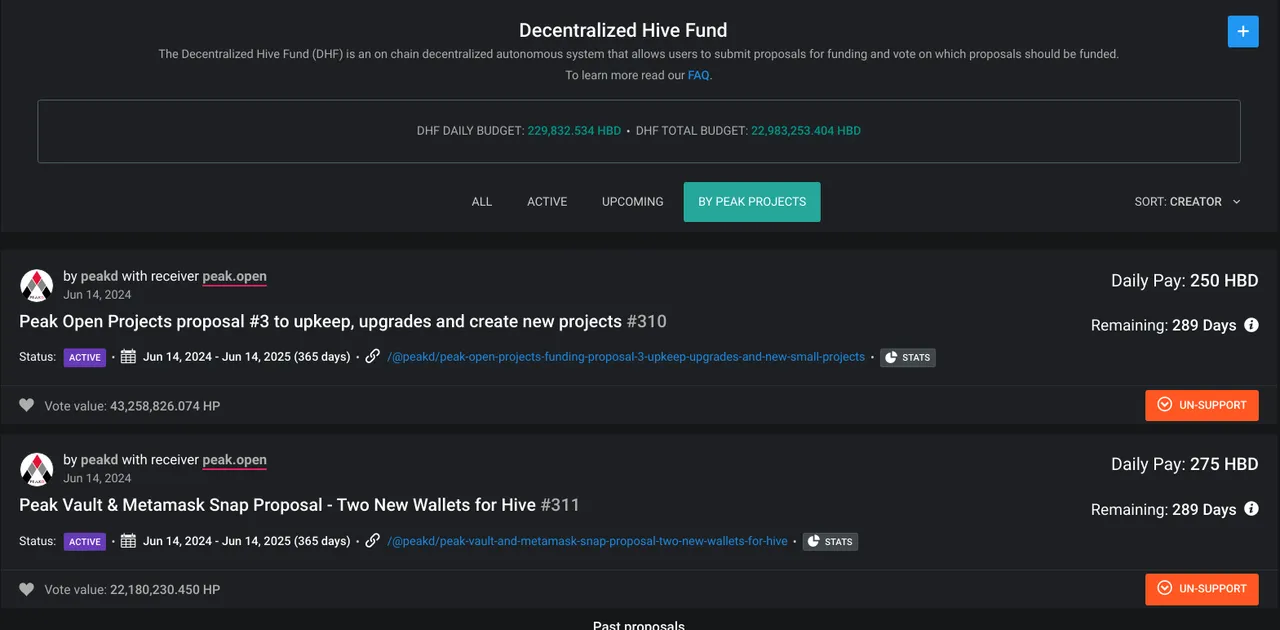This screenshot has height=630, width=1280.
Task: Click the calendar icon on proposal #311
Action: [x=128, y=541]
